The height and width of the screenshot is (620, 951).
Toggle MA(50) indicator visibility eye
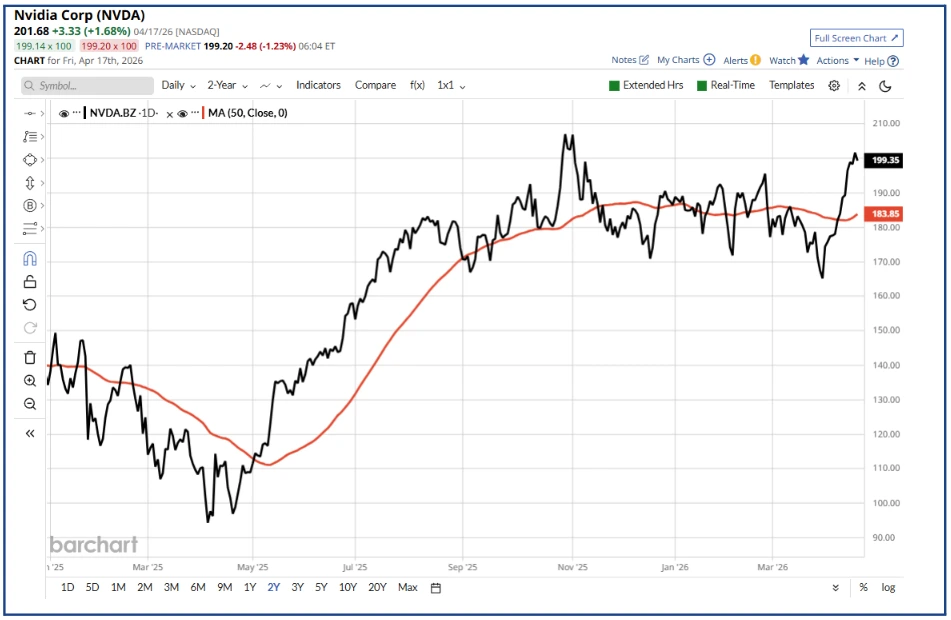tap(182, 113)
